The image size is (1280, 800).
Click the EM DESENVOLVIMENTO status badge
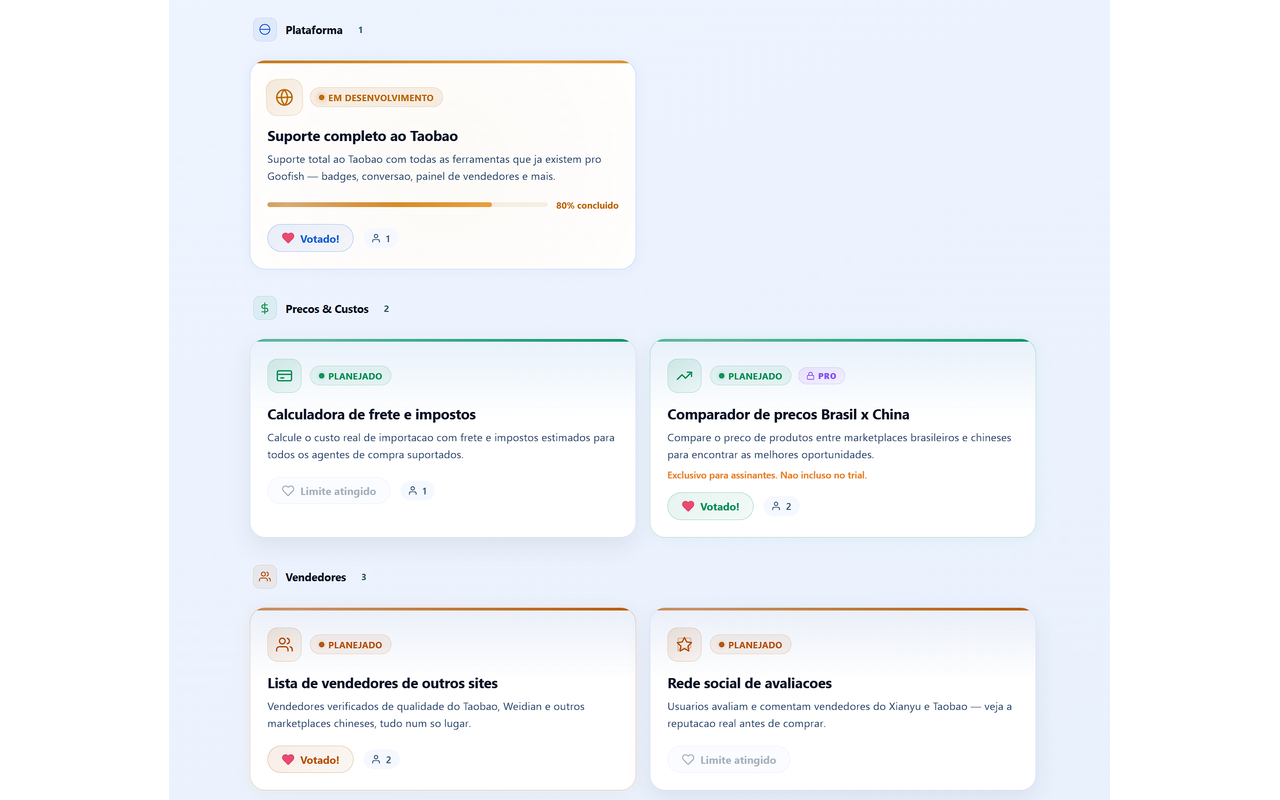[376, 97]
